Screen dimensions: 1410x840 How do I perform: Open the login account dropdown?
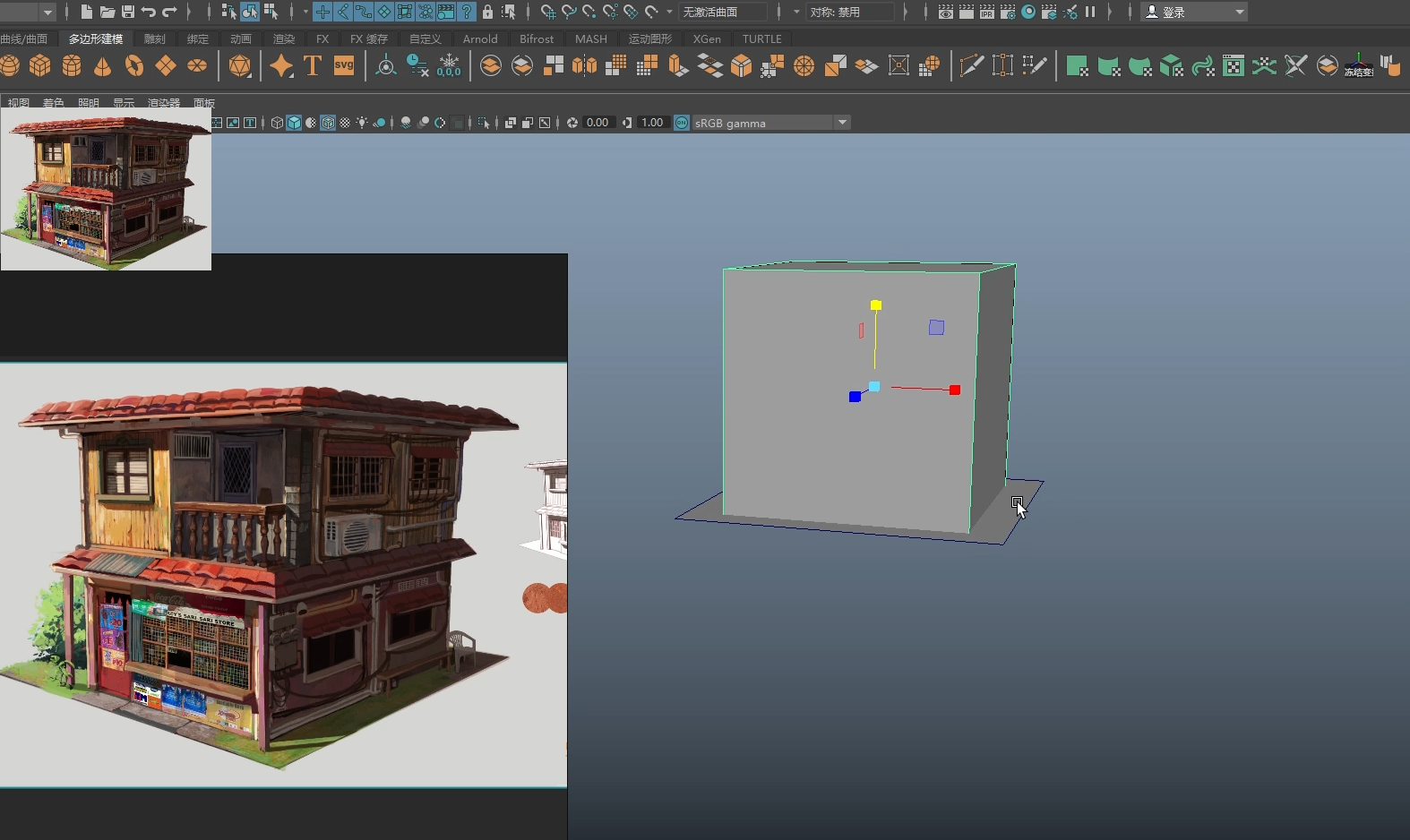pos(1195,12)
